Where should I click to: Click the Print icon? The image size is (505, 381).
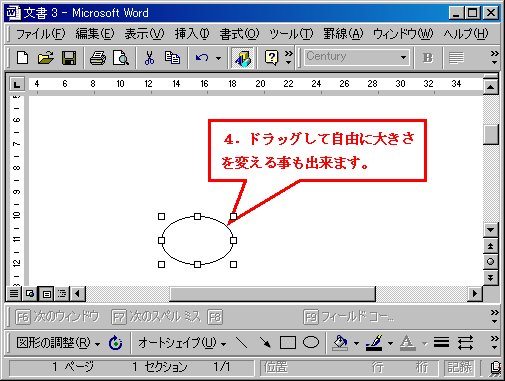point(98,58)
